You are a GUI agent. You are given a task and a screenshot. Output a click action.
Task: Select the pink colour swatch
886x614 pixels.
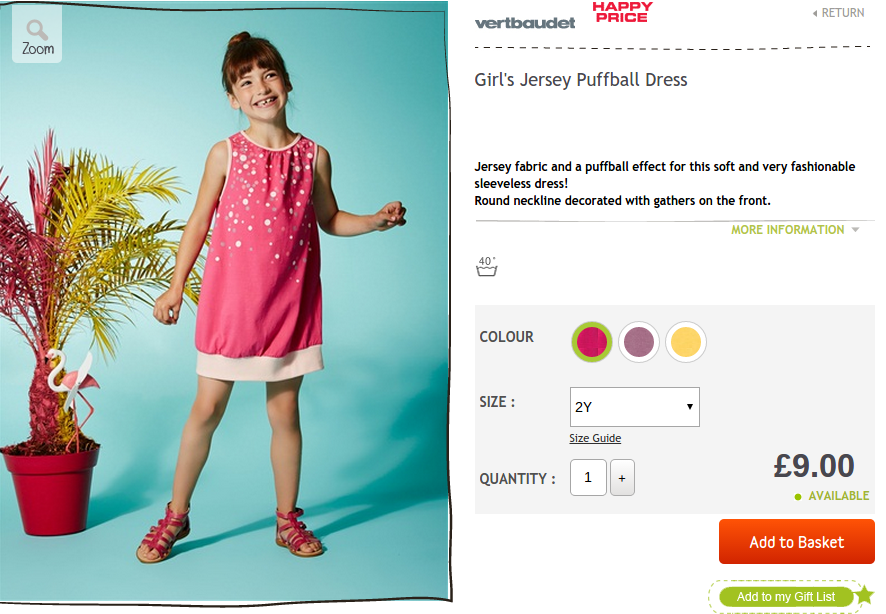(592, 342)
